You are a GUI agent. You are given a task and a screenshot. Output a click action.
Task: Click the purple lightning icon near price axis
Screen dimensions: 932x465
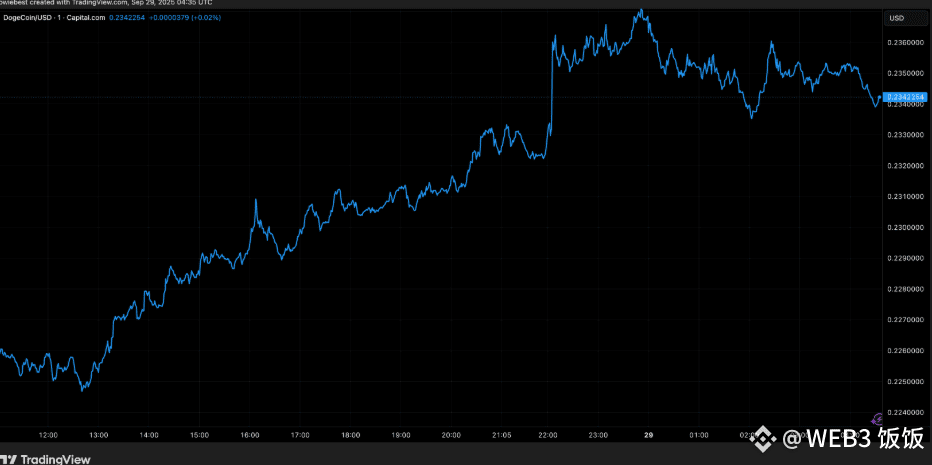tap(876, 420)
